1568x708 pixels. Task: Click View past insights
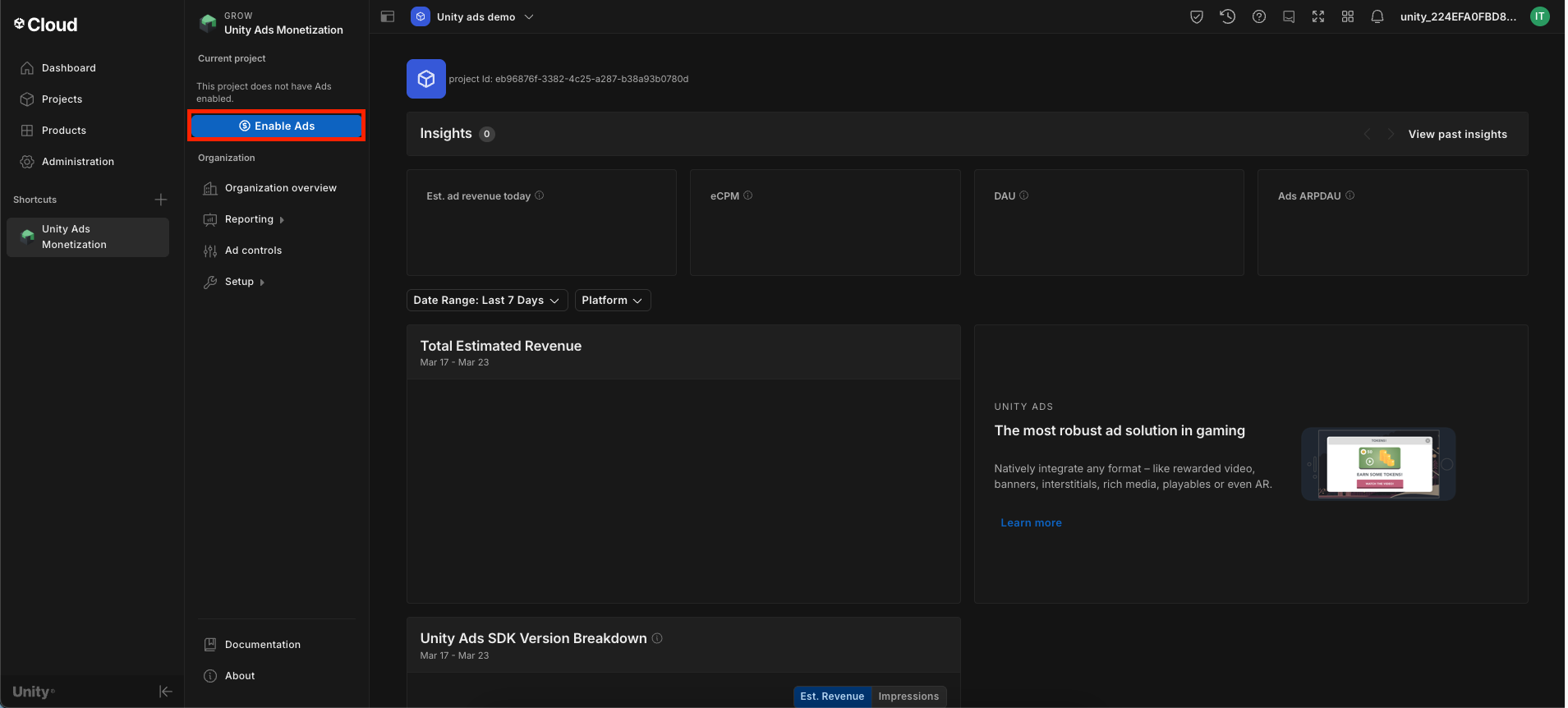tap(1458, 134)
